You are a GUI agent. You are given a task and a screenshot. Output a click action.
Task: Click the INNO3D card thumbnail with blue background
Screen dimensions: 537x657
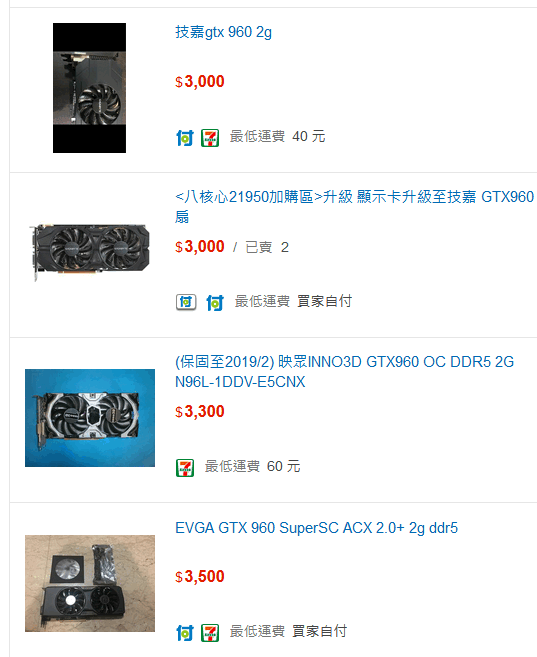[x=90, y=418]
